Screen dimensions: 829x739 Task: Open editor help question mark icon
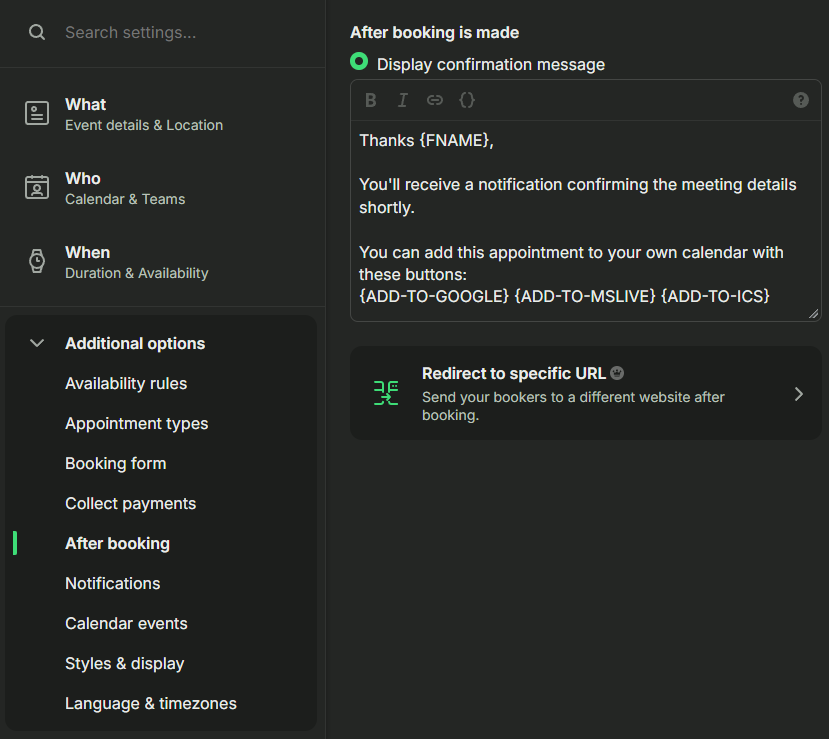tap(800, 100)
